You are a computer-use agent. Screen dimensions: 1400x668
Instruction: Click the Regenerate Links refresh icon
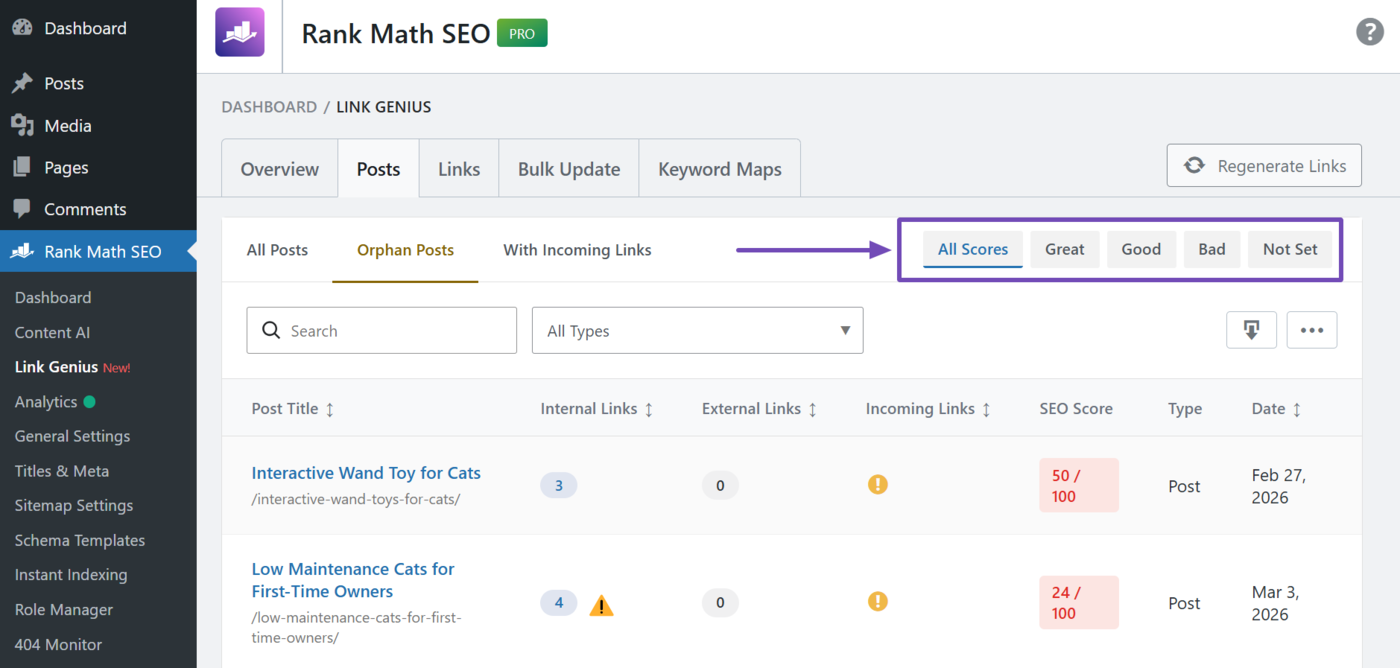point(1194,166)
